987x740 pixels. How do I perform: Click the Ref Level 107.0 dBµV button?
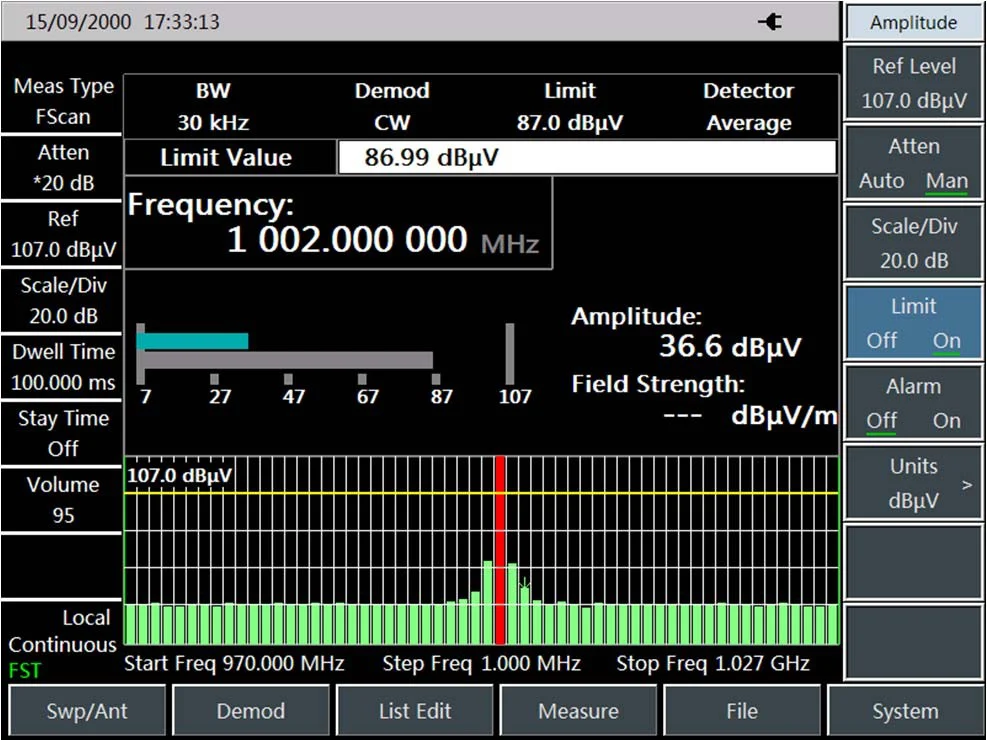[x=913, y=83]
